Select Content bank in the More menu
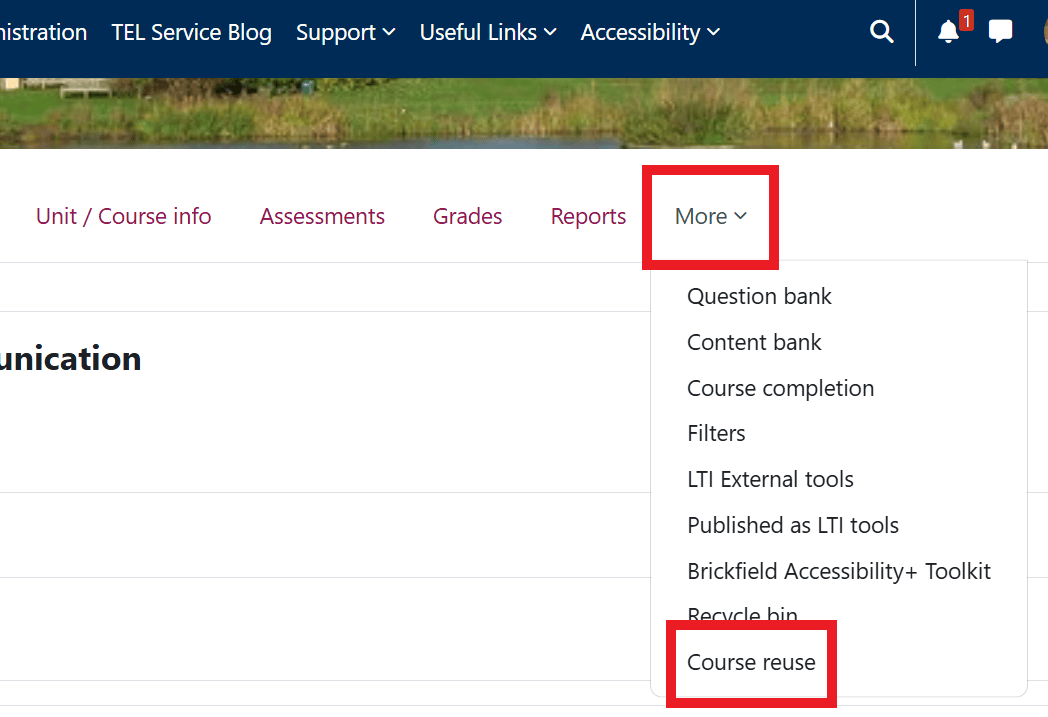 point(754,342)
